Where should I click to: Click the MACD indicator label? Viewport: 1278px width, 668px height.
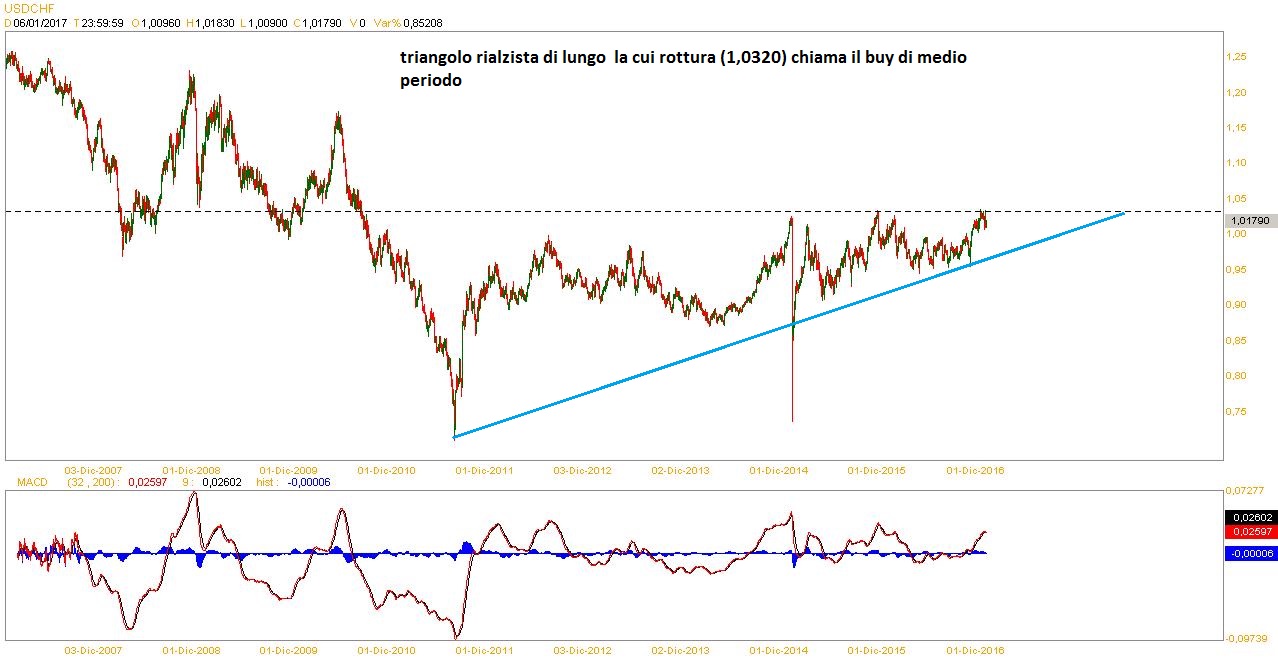(33, 482)
